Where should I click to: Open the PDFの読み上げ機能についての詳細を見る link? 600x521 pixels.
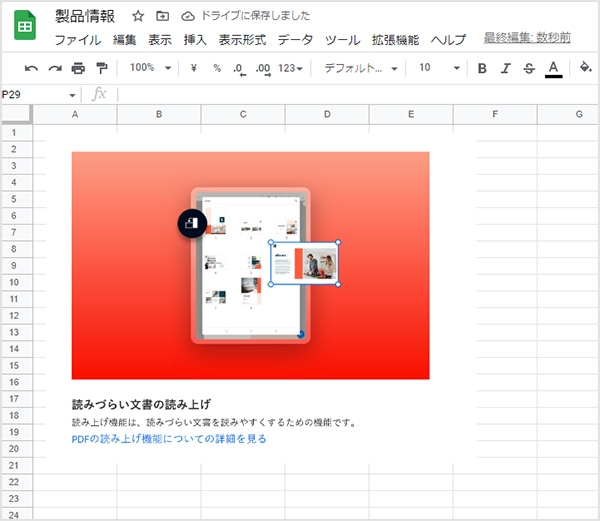coord(169,439)
